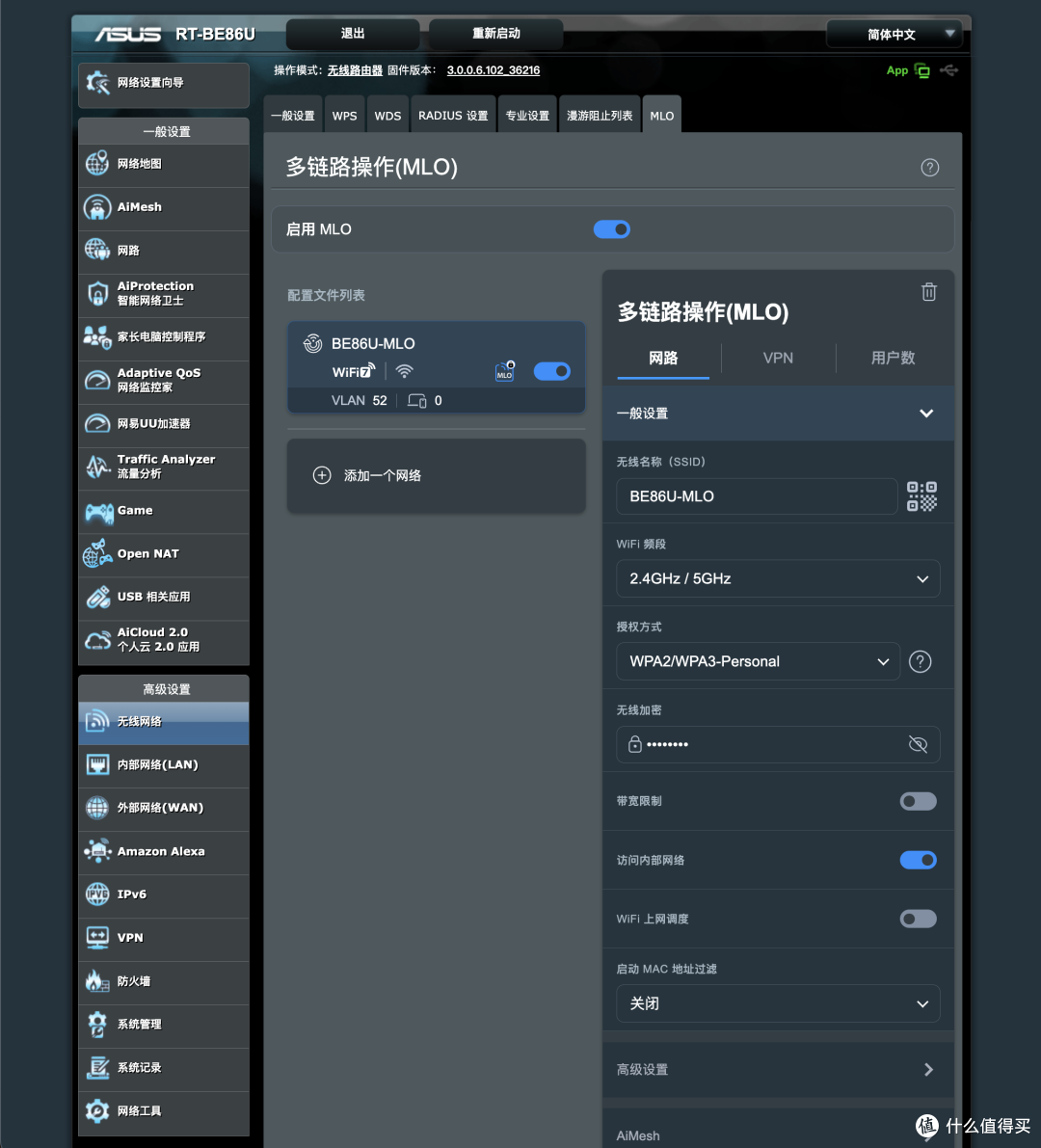The width and height of the screenshot is (1041, 1148).
Task: Open the Network Tools gear icon
Action: pos(97,1110)
